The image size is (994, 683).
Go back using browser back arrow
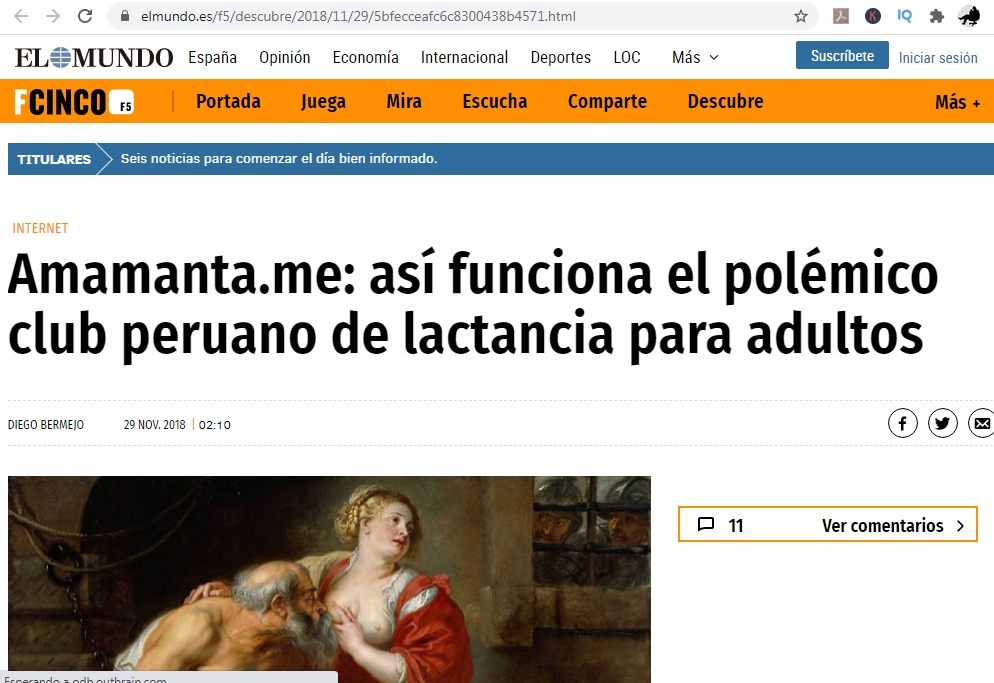(x=21, y=16)
